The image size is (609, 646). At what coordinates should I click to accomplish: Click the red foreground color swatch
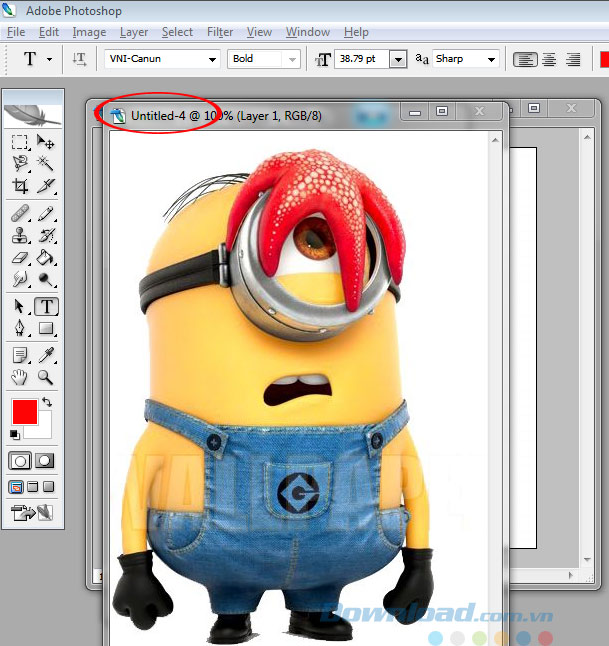[x=24, y=411]
